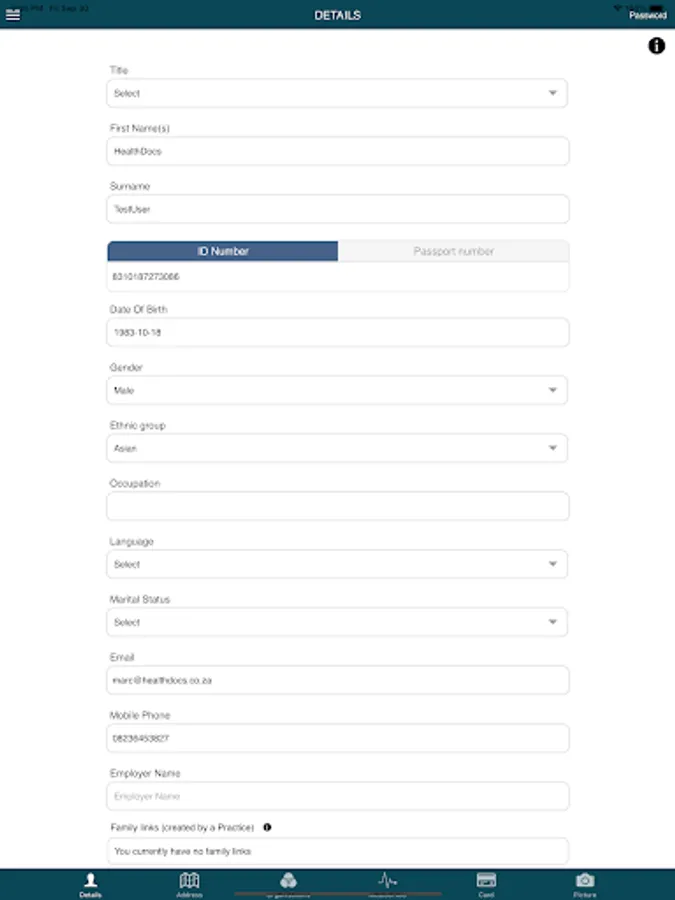Image resolution: width=675 pixels, height=900 pixels.
Task: Click the Employer Name field
Action: click(337, 796)
